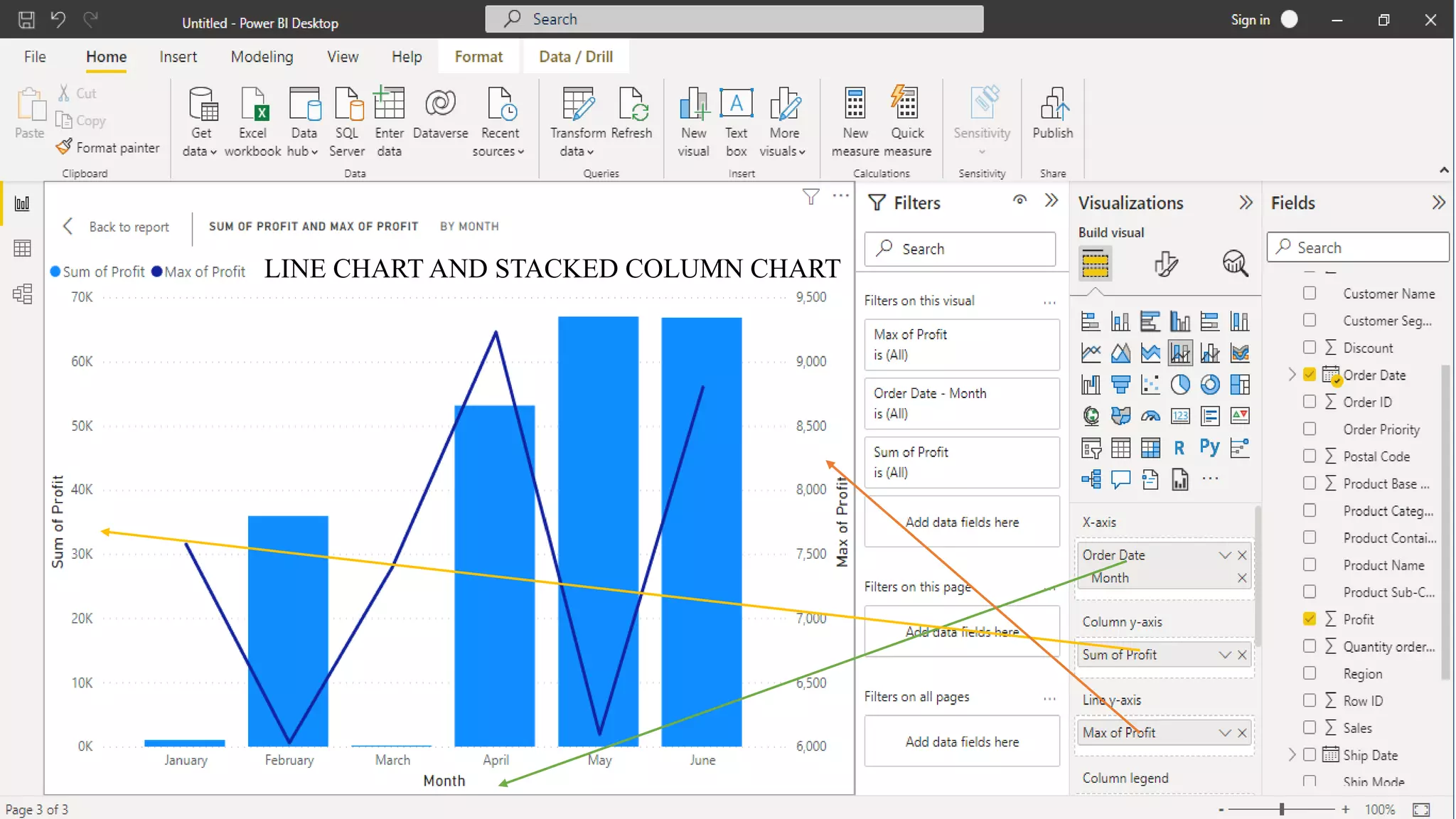
Task: Check the Sales field
Action: 1310,727
